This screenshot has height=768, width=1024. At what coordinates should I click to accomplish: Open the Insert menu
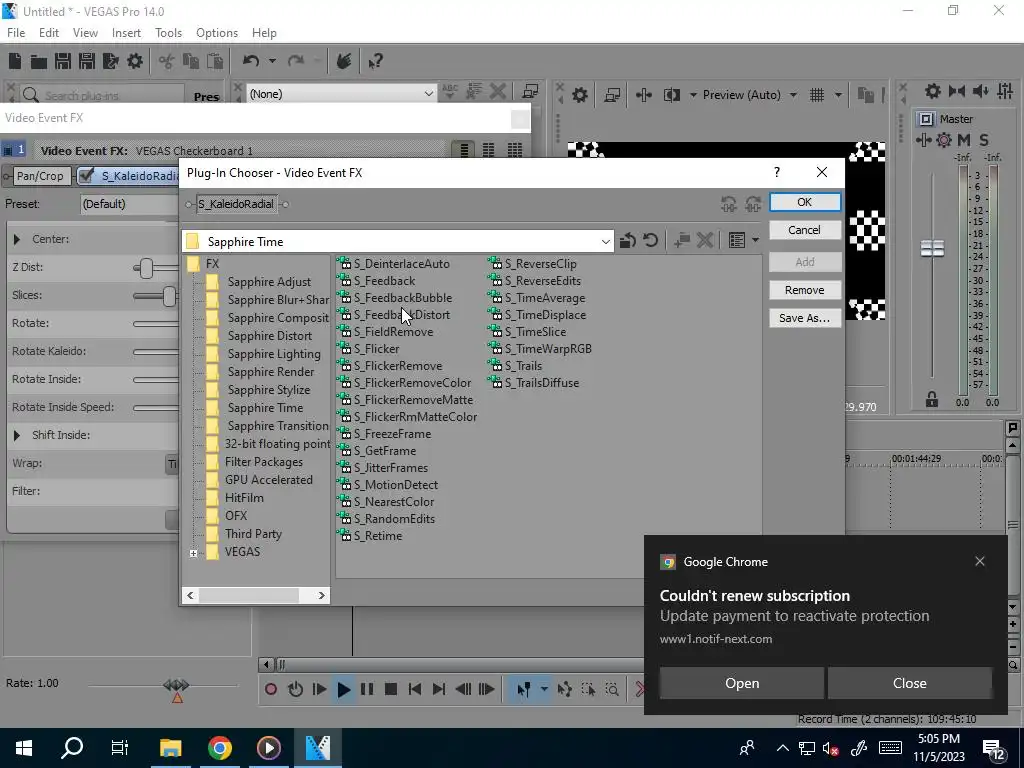point(126,33)
